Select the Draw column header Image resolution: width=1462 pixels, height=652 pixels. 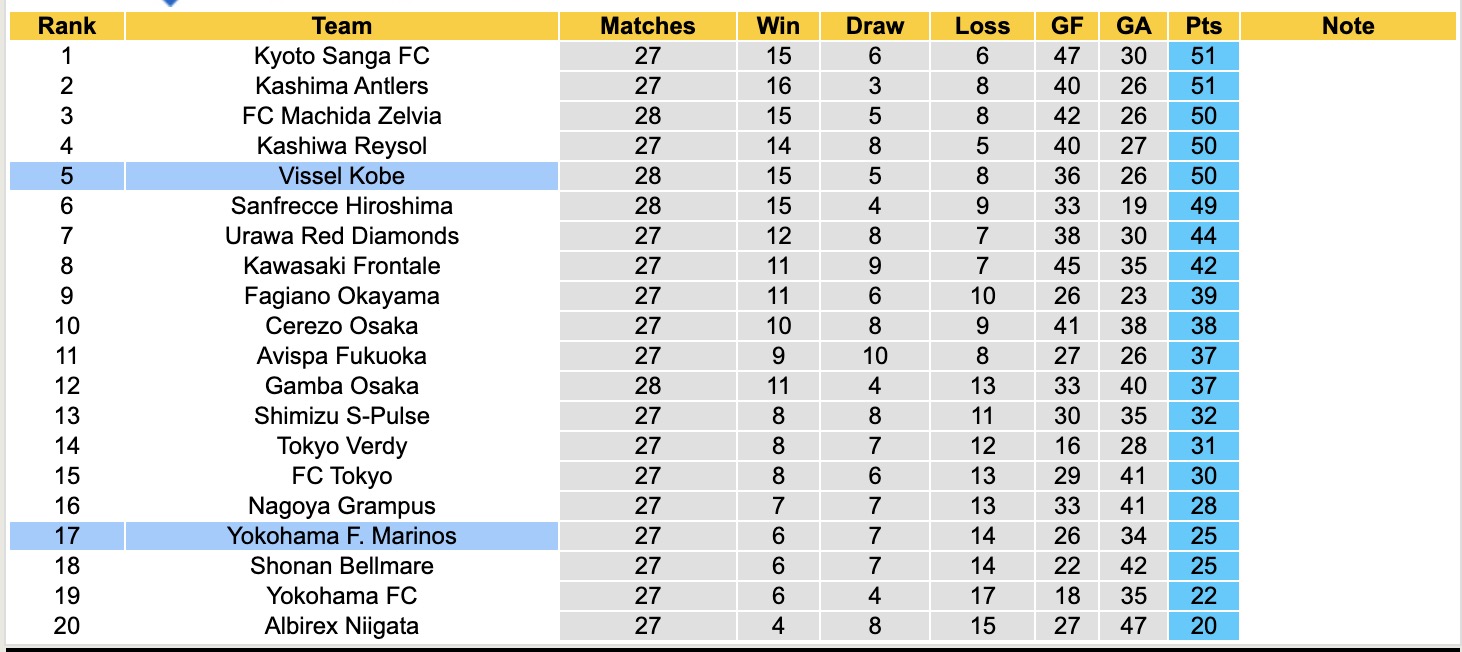coord(875,26)
